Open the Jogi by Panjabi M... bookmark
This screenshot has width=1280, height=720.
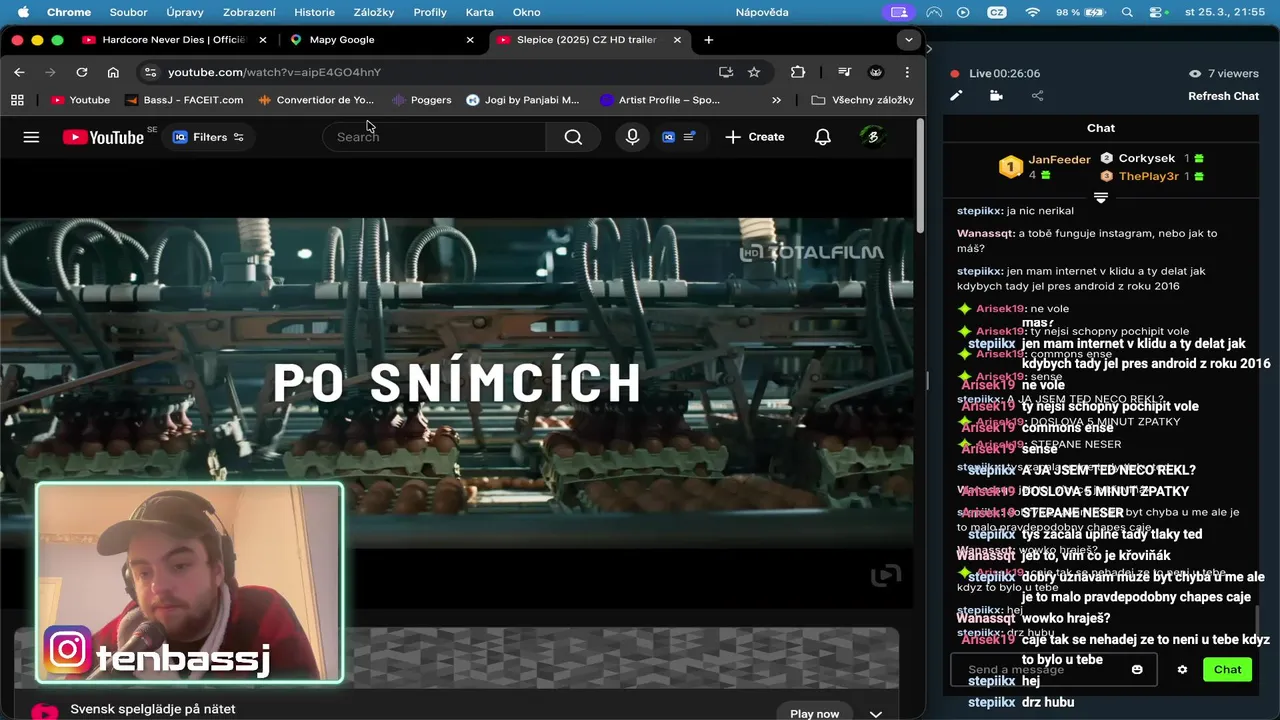(x=523, y=100)
